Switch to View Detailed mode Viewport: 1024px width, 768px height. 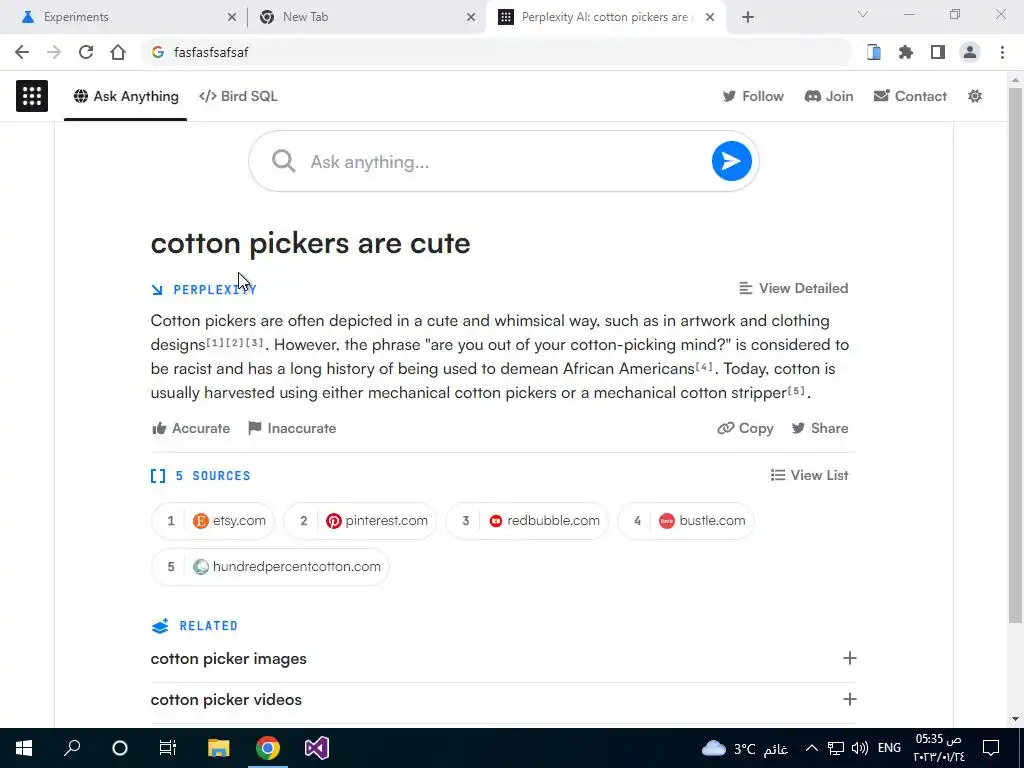point(793,288)
